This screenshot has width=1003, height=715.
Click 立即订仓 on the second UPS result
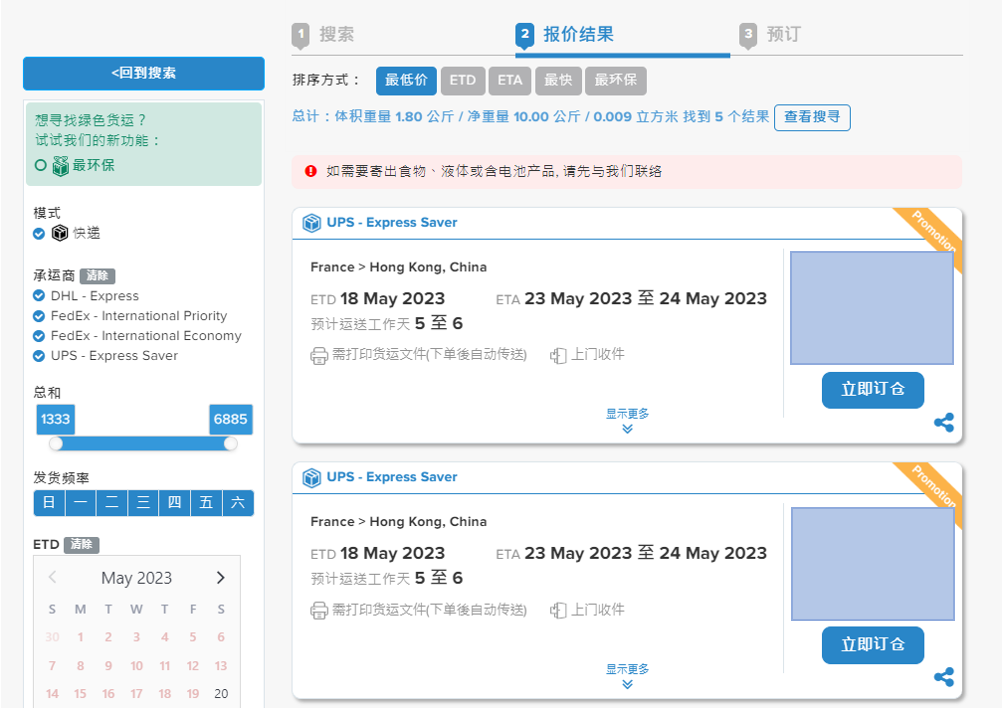coord(873,645)
